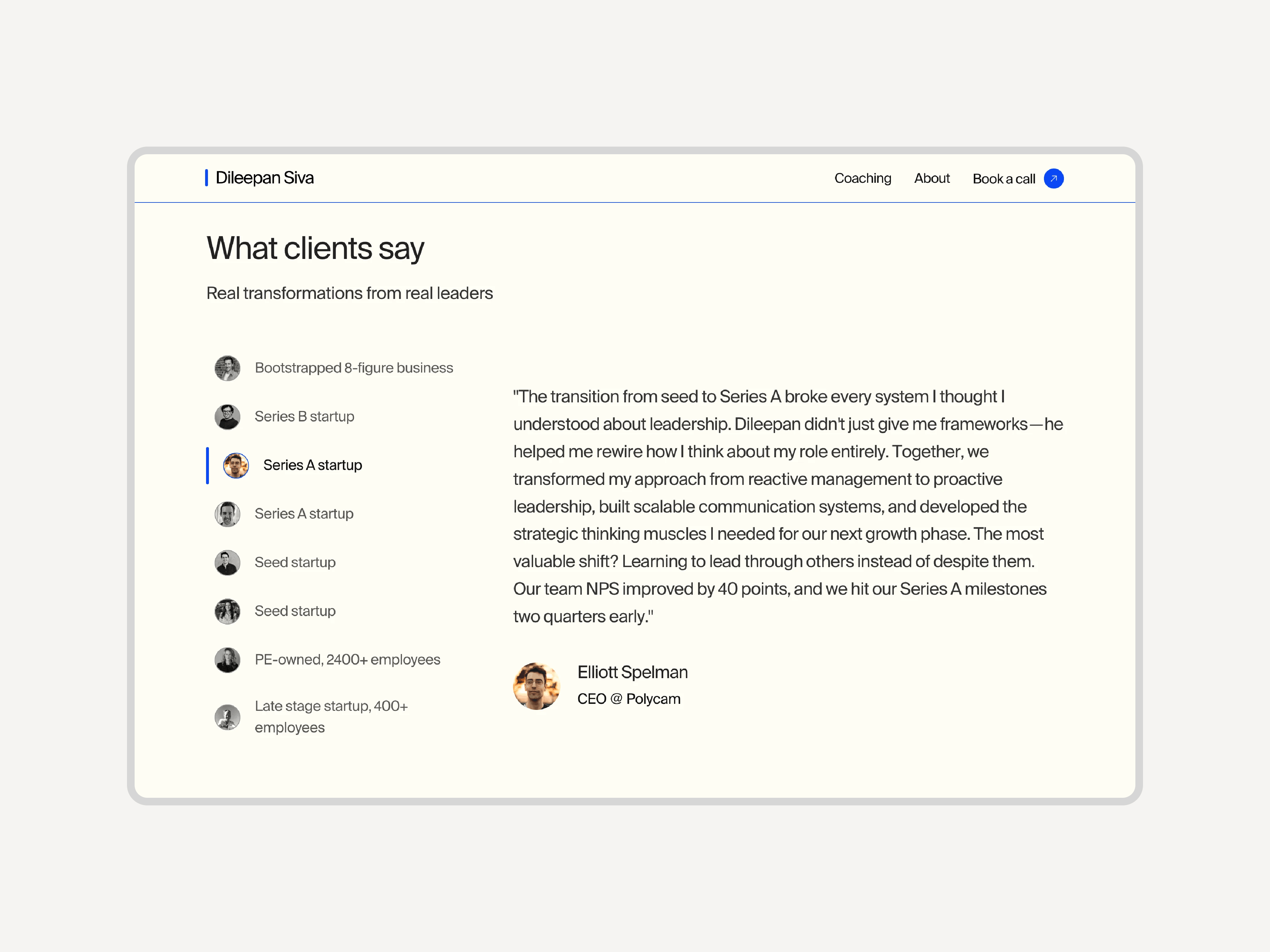Go to the About page

[931, 178]
